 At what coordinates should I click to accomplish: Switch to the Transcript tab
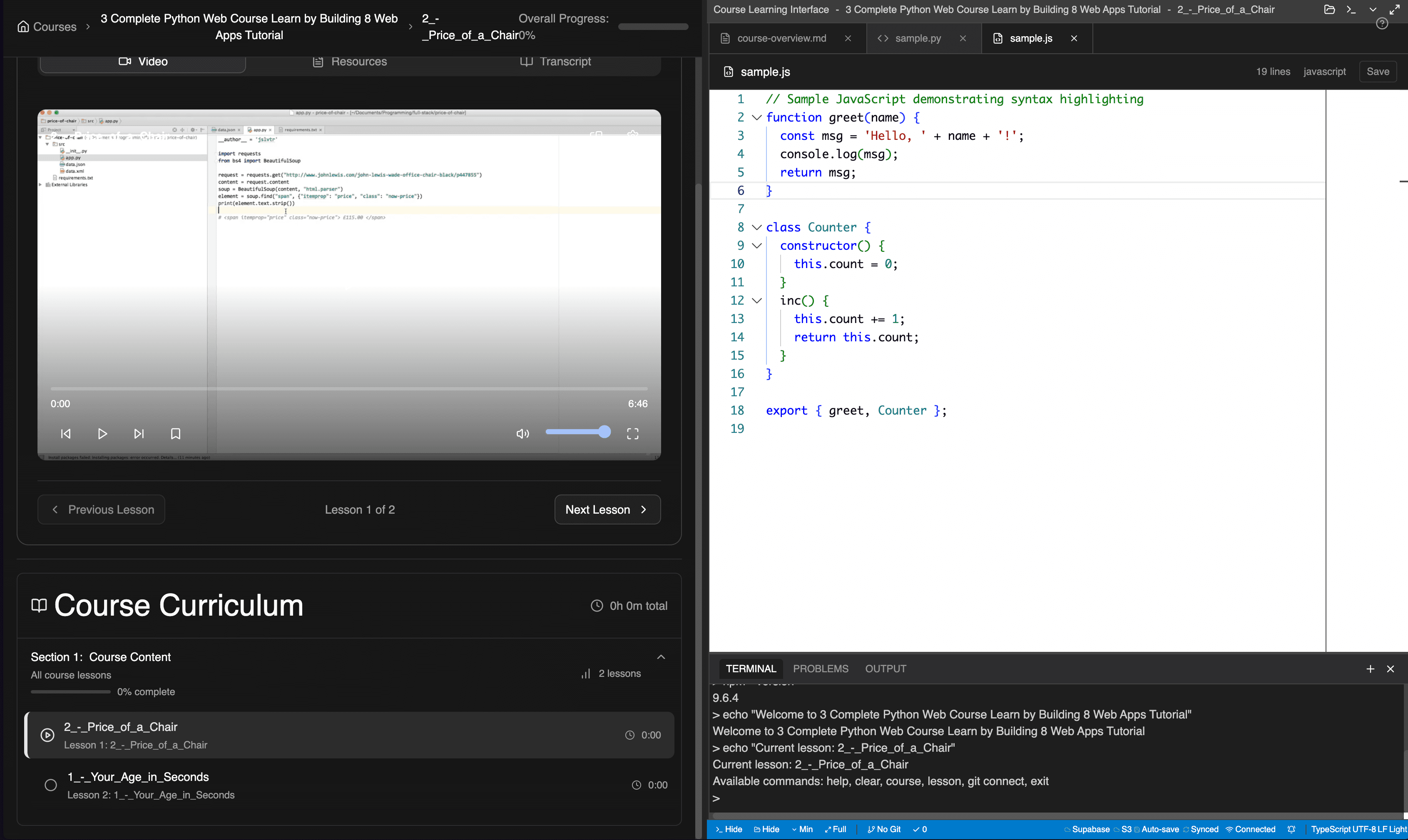[555, 61]
